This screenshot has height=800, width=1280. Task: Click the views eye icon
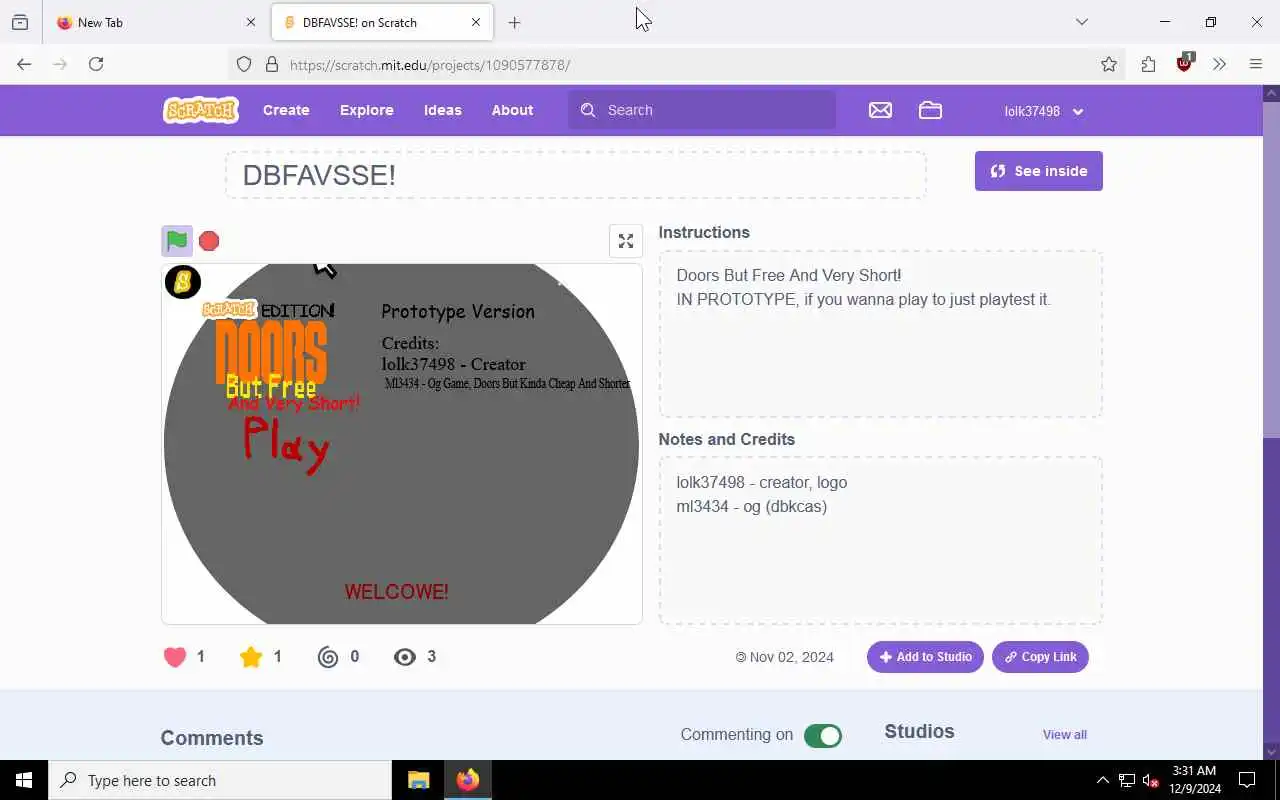click(405, 657)
